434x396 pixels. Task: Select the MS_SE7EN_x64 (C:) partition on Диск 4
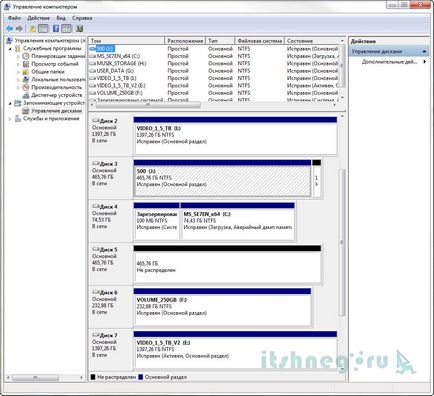(238, 221)
